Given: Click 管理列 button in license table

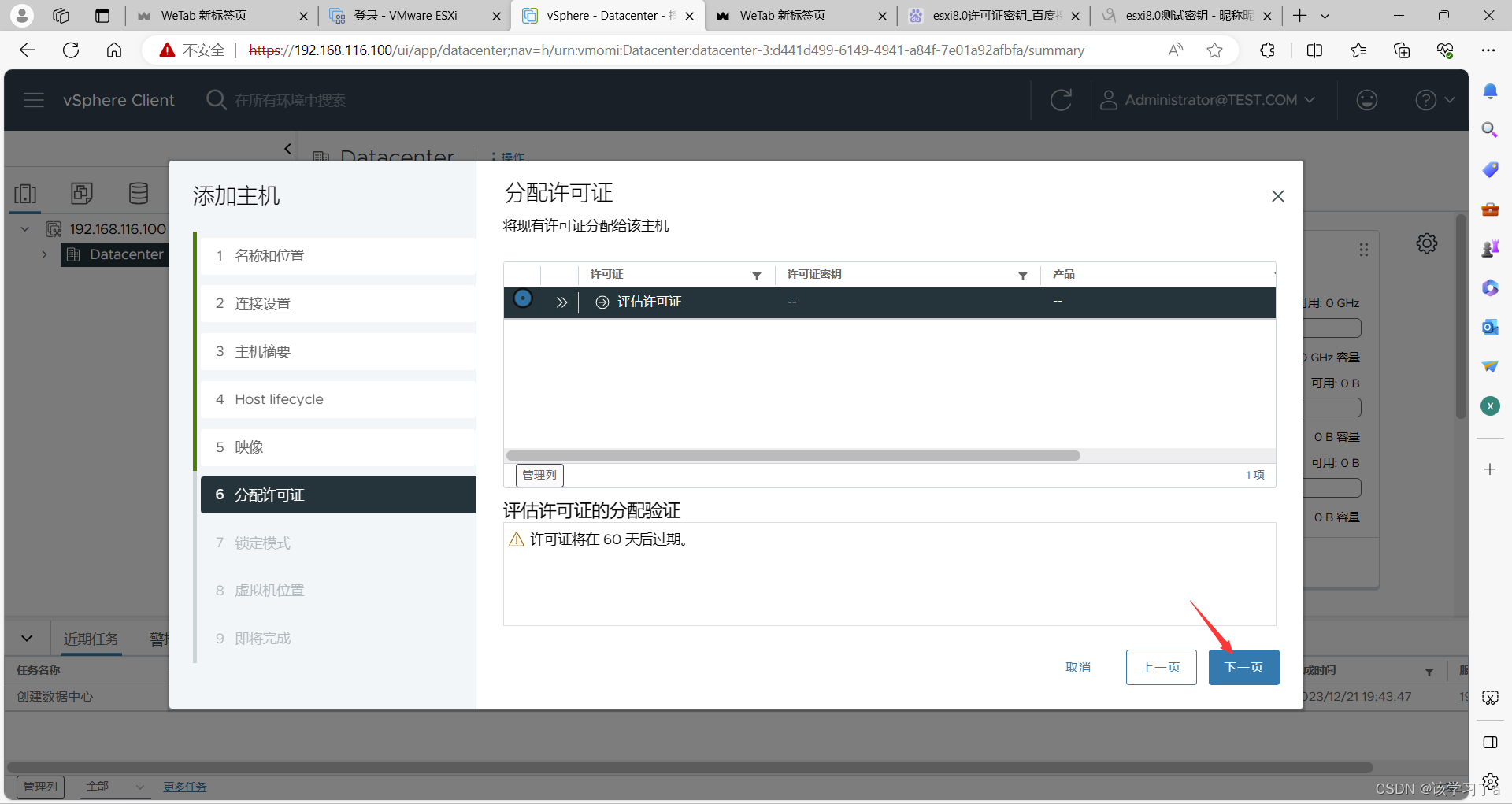Looking at the screenshot, I should pyautogui.click(x=539, y=475).
